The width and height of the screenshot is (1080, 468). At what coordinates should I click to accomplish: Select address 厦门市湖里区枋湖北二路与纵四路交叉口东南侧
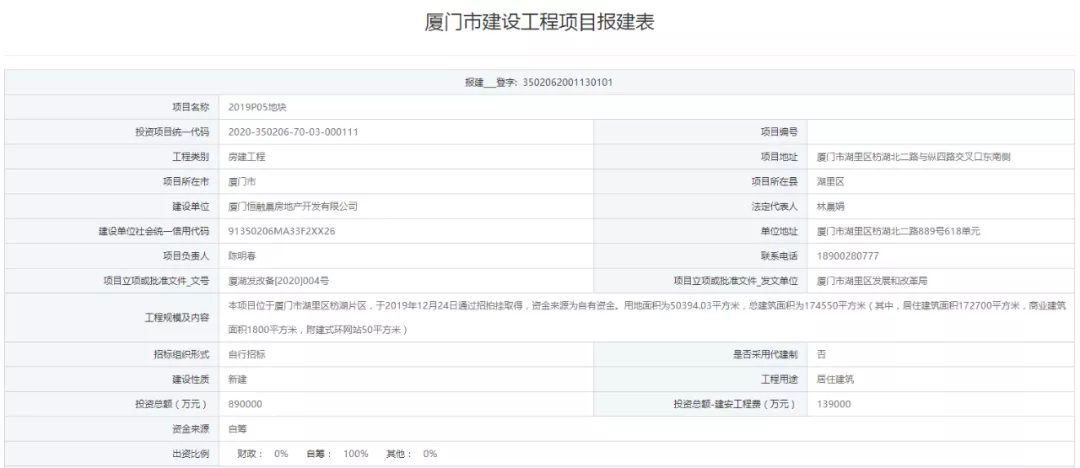pyautogui.click(x=913, y=157)
